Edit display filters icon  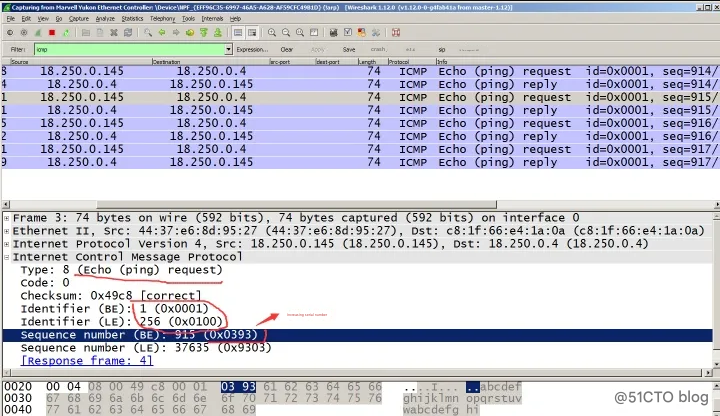coord(348,33)
